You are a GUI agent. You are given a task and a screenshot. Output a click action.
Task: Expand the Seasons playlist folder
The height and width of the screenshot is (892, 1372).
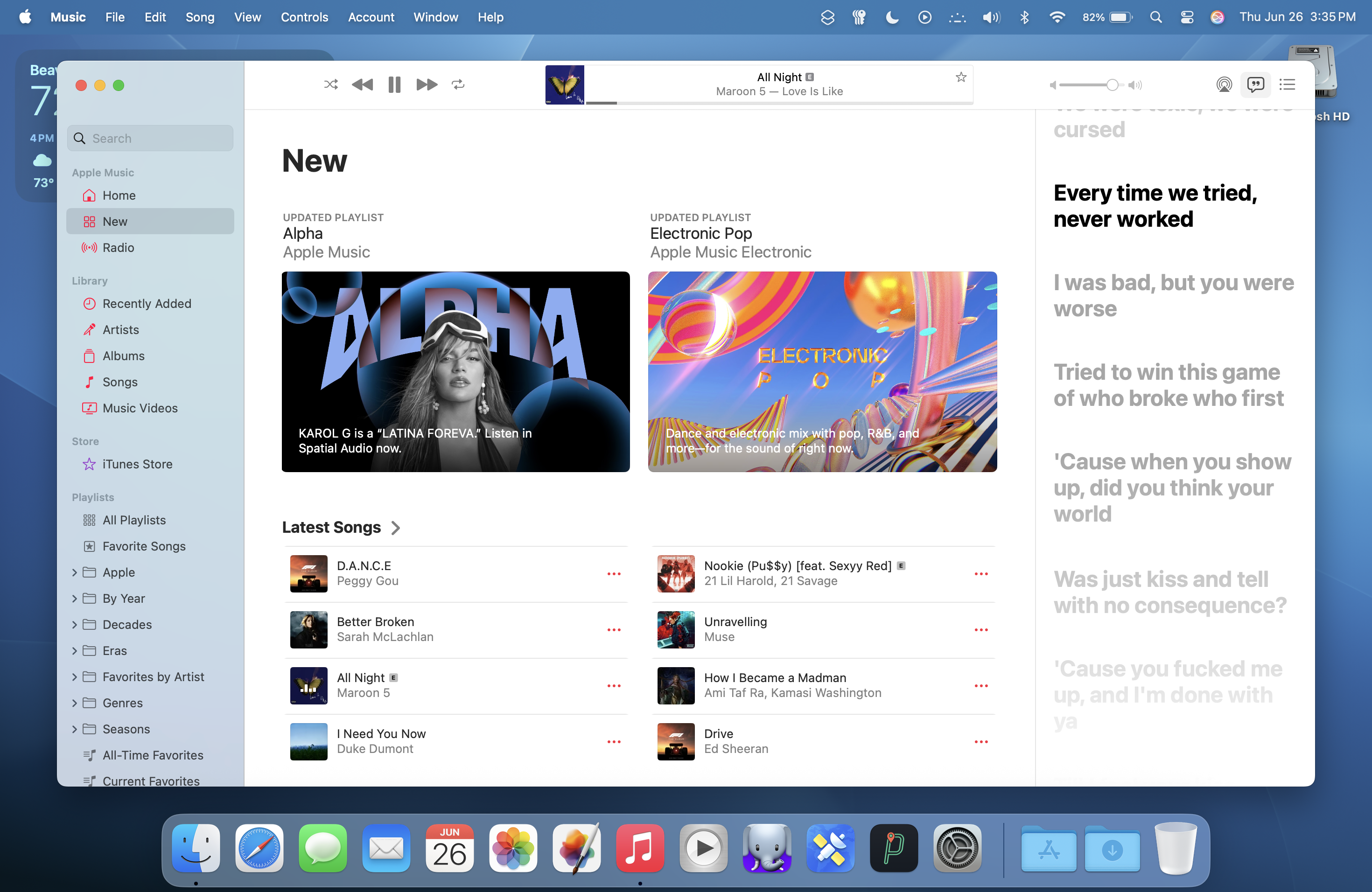74,729
